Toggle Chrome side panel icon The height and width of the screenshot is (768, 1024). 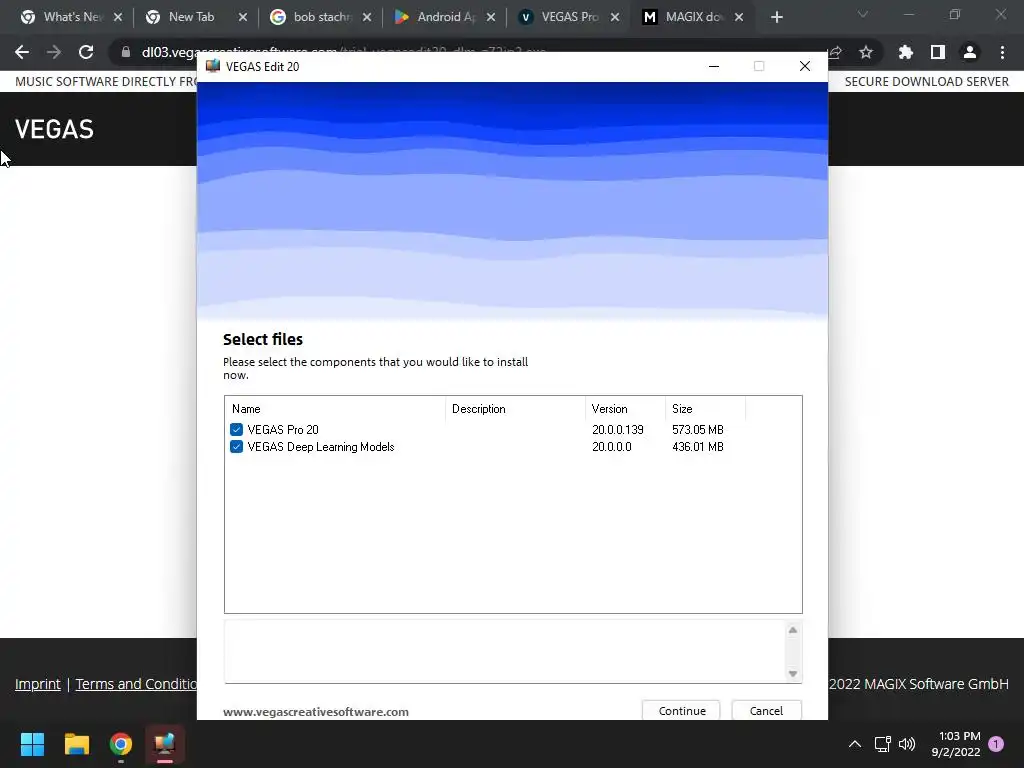coord(938,52)
